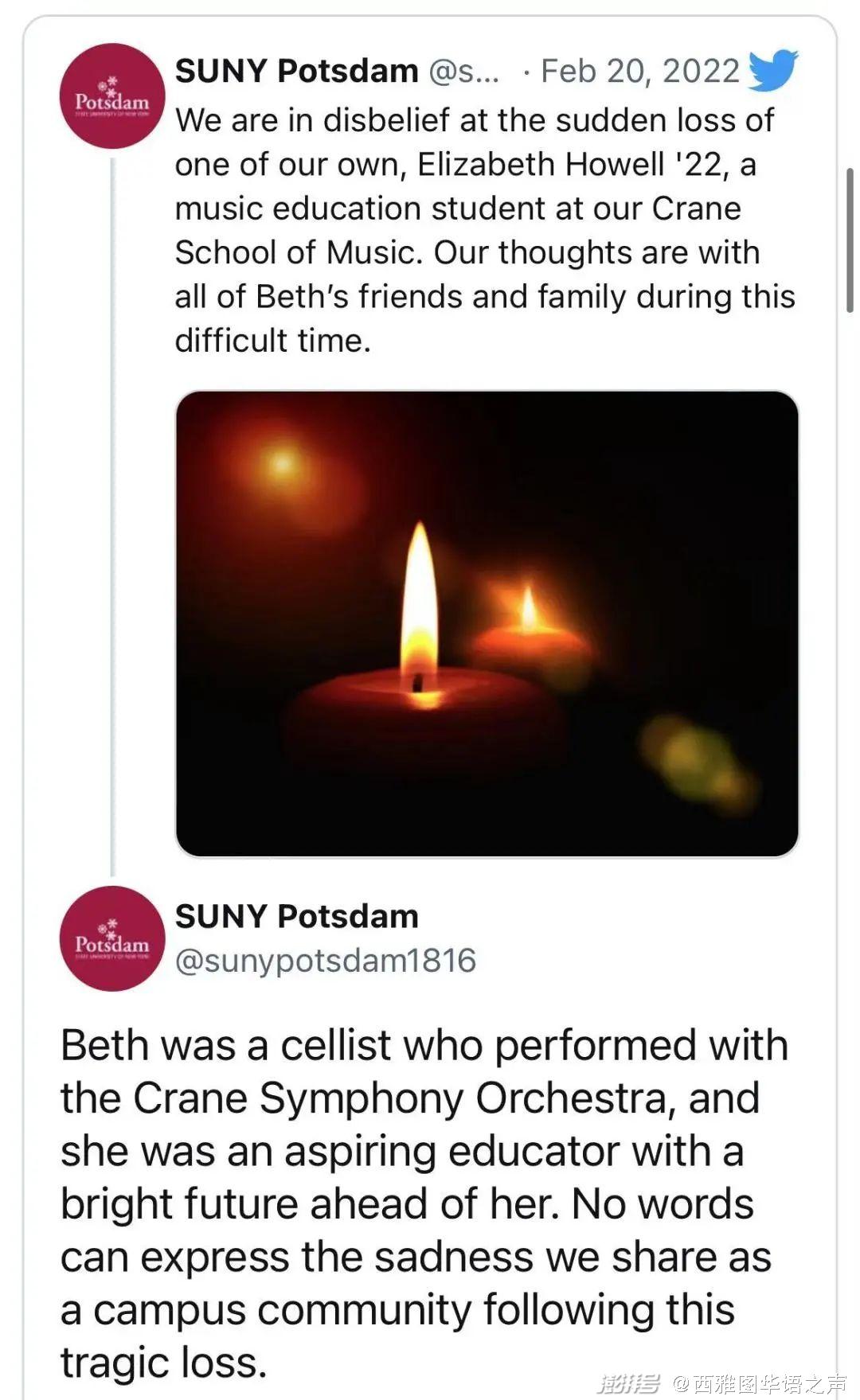Click the large candle flame in the photo
Screen dimensions: 860x1400
(x=419, y=605)
